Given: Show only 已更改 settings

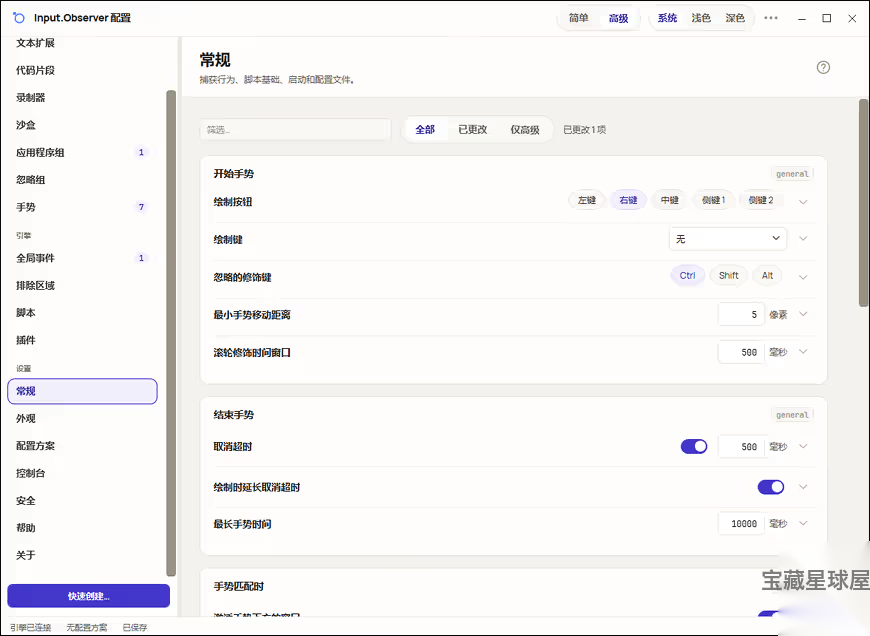Looking at the screenshot, I should 473,129.
